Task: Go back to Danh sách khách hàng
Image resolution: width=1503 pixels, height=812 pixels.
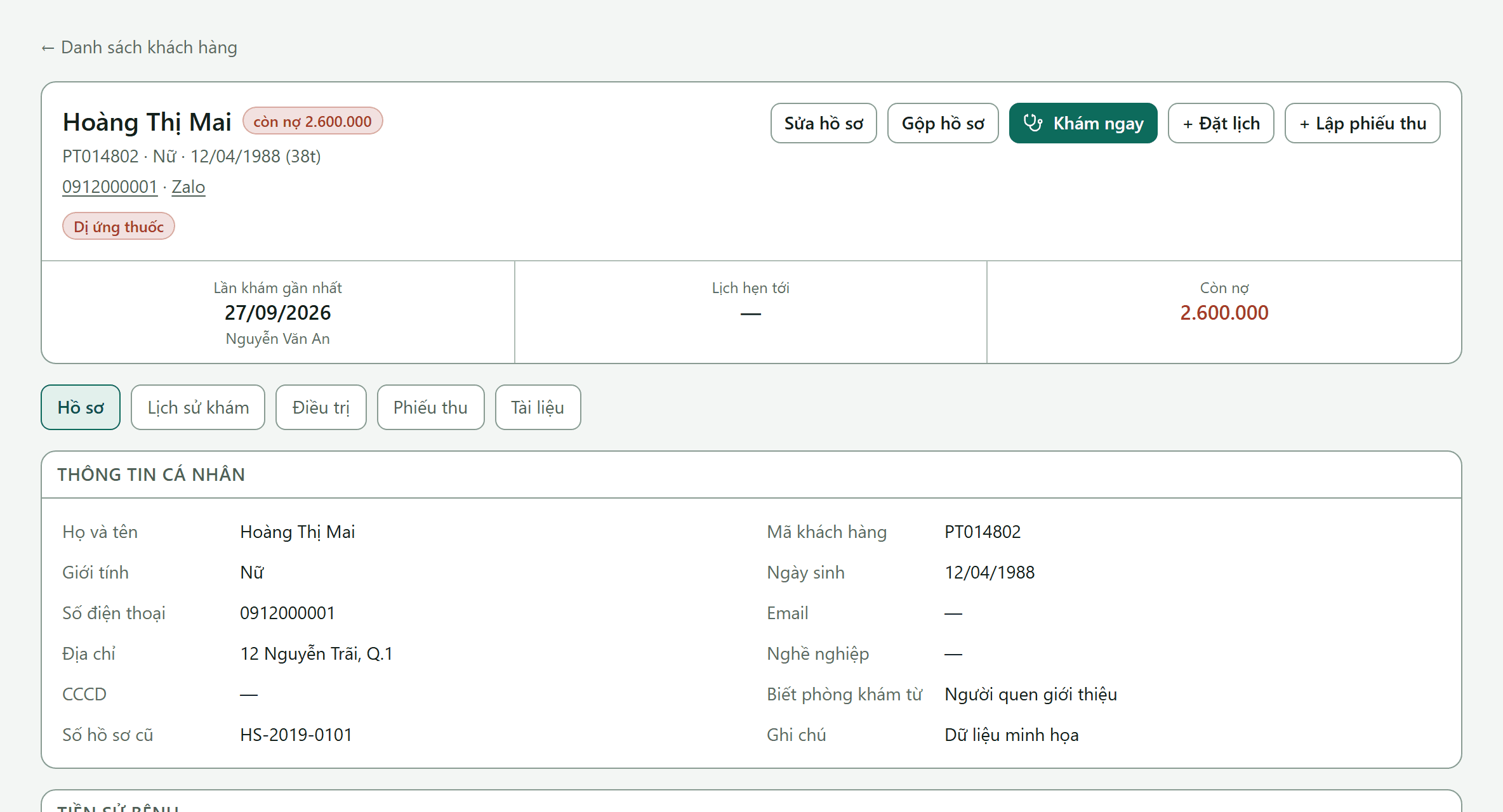Action: (139, 48)
